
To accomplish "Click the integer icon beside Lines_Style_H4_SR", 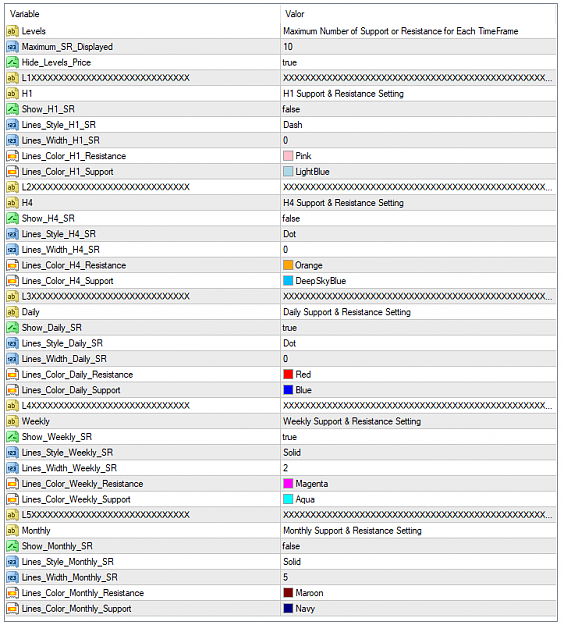I will tap(12, 234).
